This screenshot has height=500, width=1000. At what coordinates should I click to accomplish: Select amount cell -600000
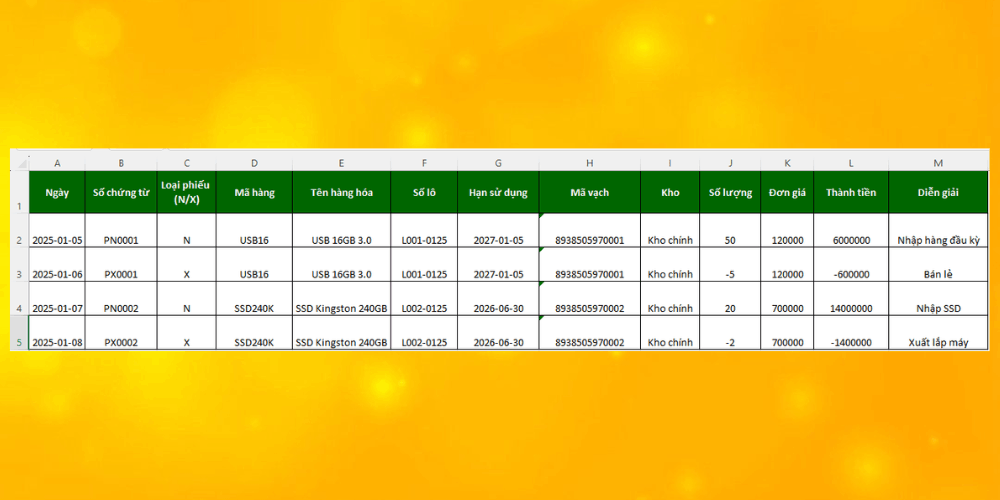(x=851, y=265)
